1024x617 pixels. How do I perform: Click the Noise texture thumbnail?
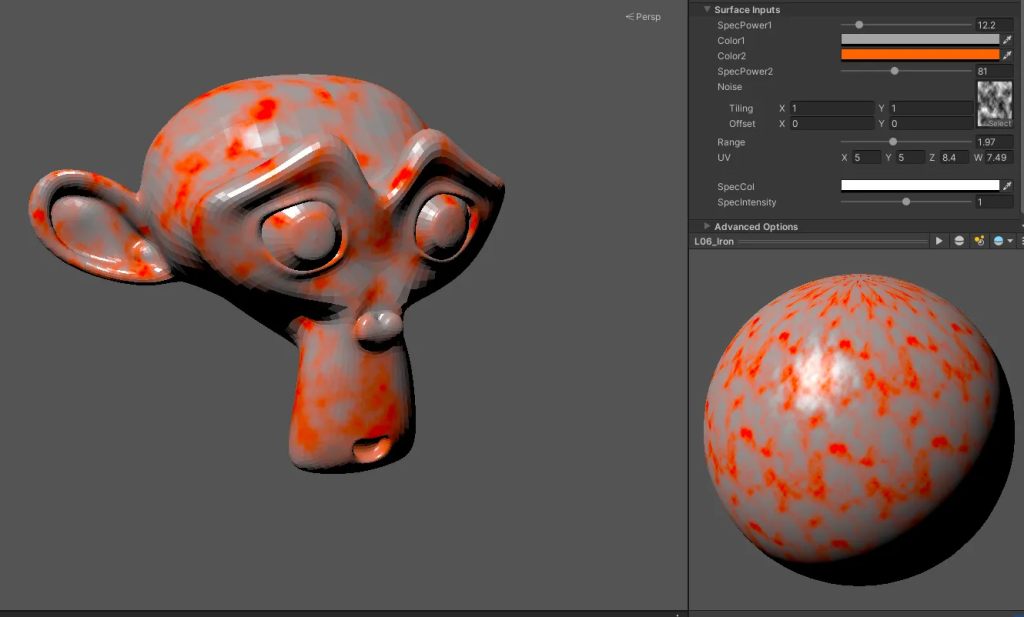(x=994, y=99)
